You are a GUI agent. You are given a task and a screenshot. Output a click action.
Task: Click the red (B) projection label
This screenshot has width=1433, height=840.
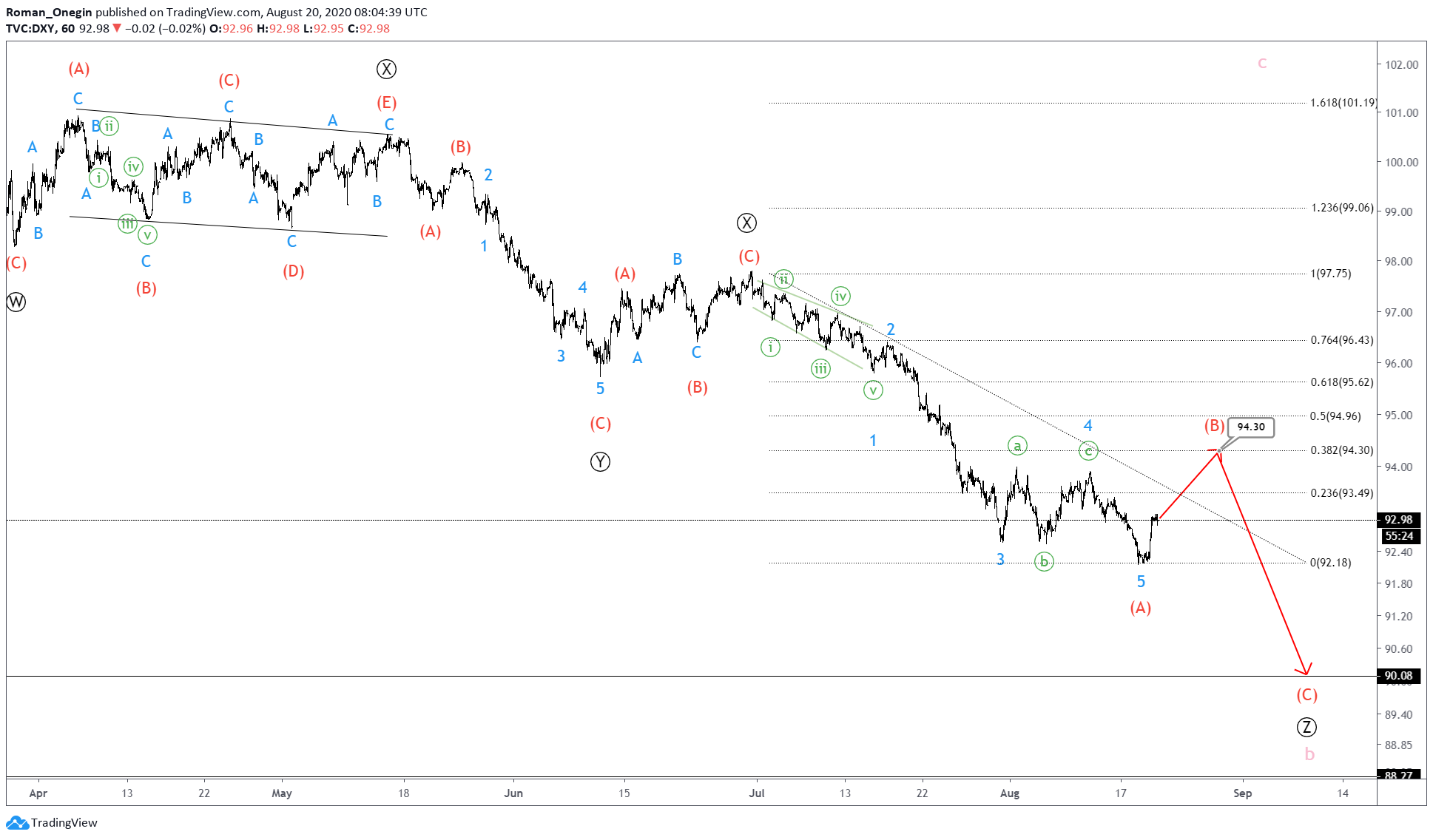[x=1214, y=426]
